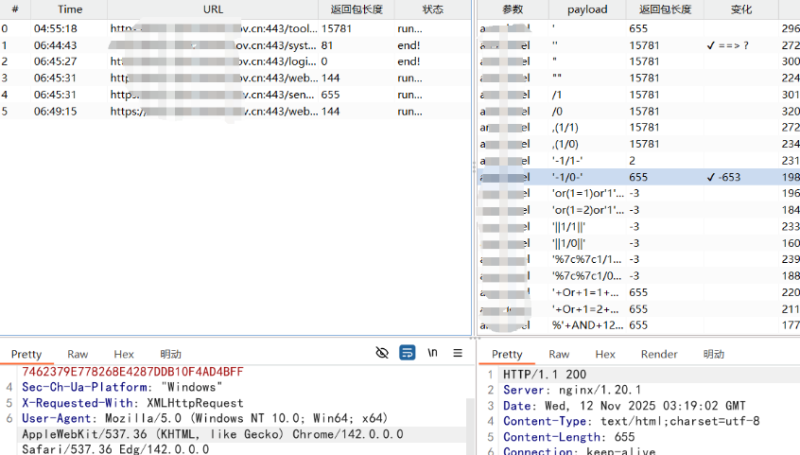Sort right table by 变化 column header
Viewport: 800px width, 455px height.
point(741,9)
